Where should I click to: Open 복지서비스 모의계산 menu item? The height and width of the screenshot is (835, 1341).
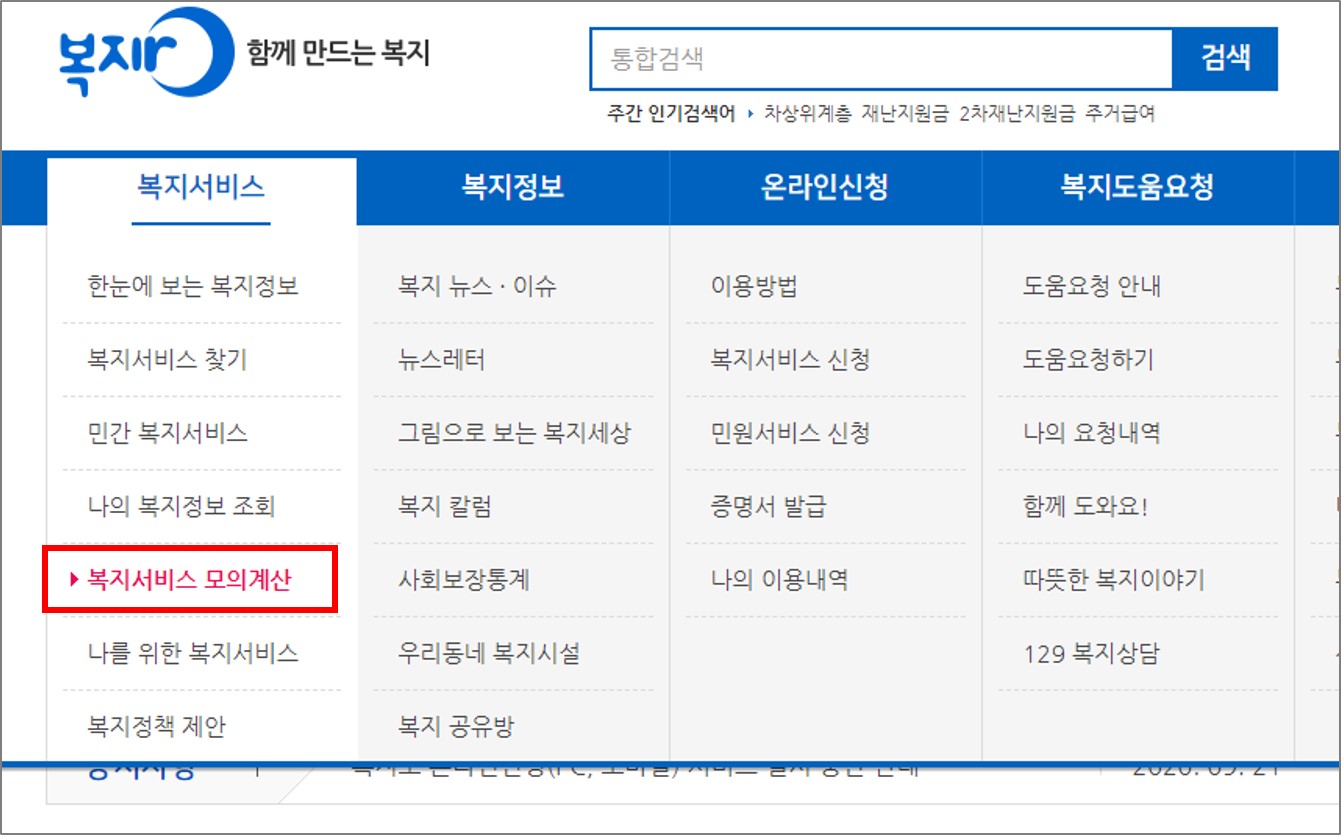click(190, 579)
